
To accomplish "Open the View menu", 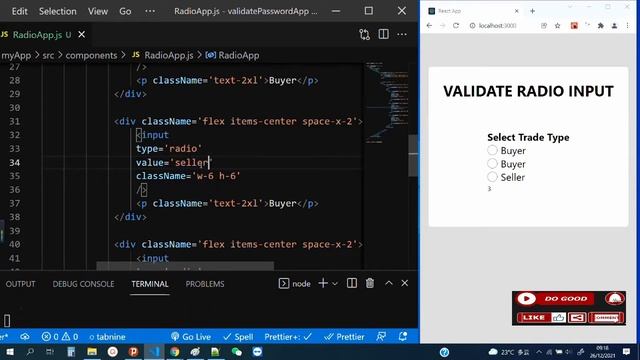I will [98, 11].
